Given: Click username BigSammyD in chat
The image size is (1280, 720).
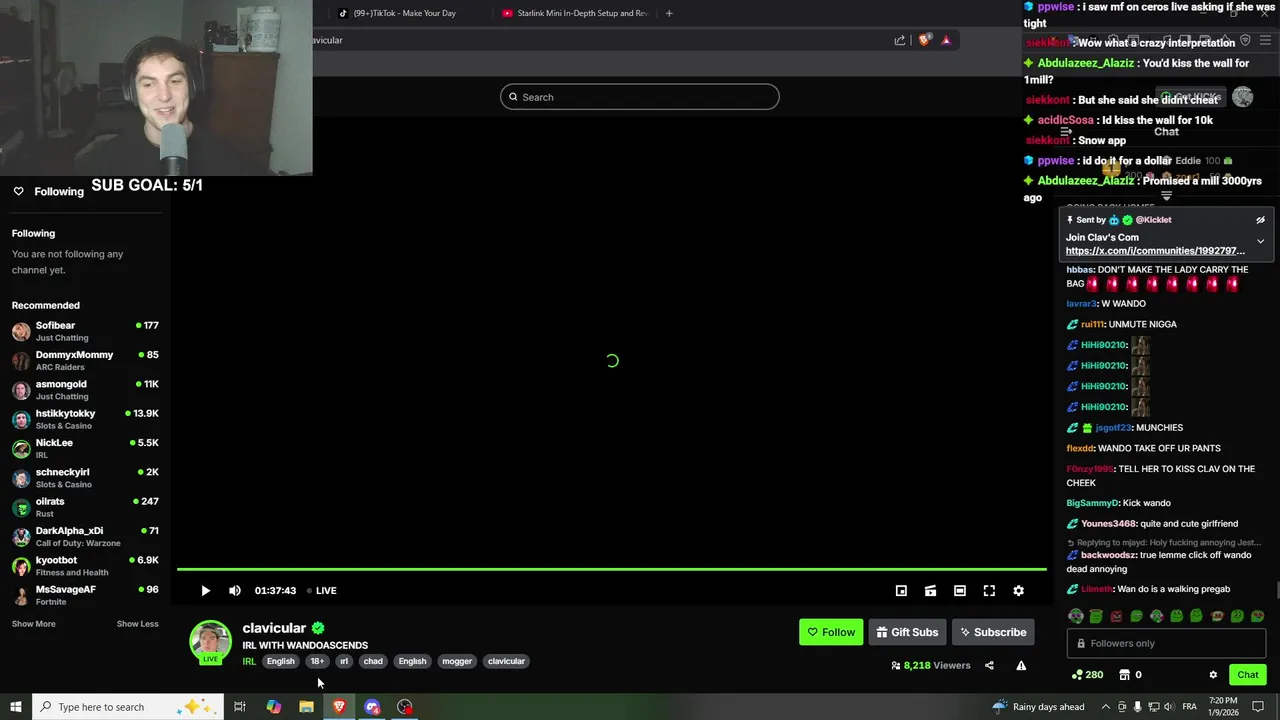Looking at the screenshot, I should [x=1092, y=503].
